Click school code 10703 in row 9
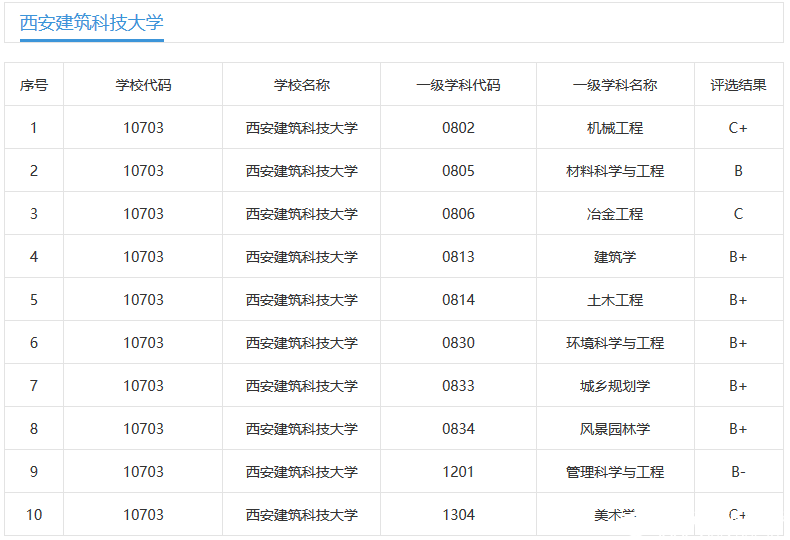790x540 pixels. point(144,472)
